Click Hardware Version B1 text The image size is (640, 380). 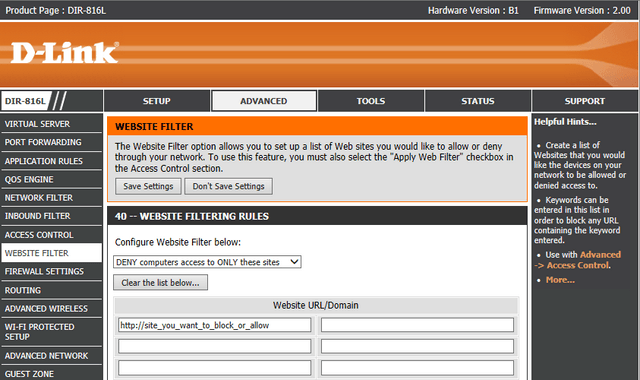(473, 10)
